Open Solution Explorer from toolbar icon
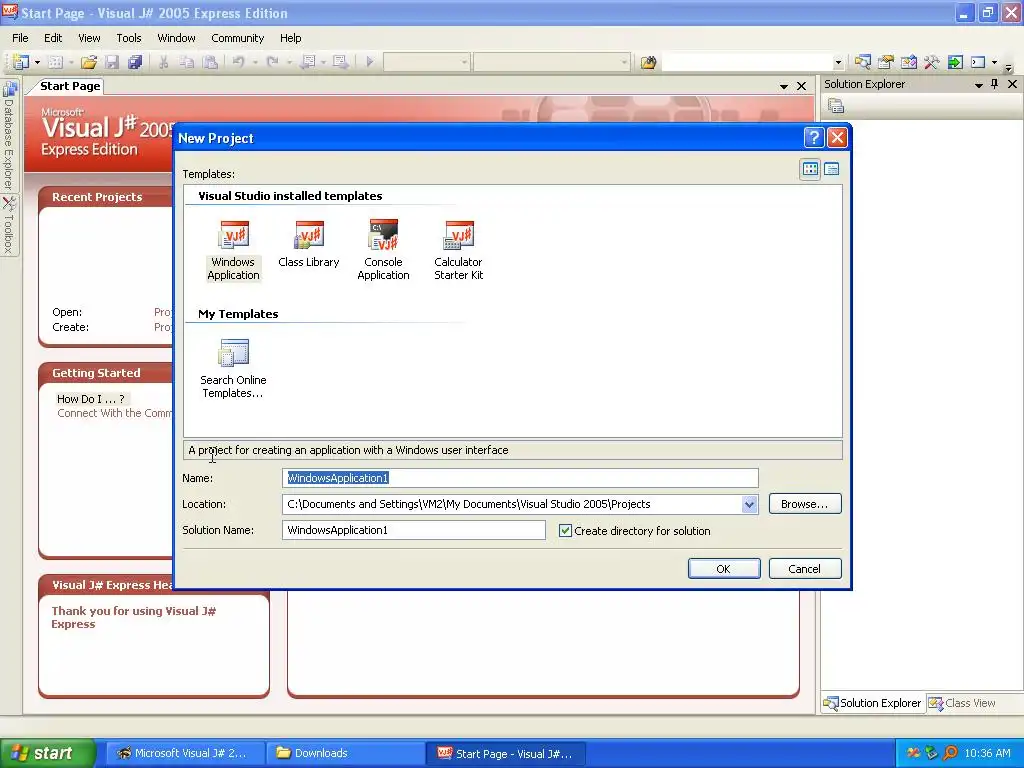 (863, 62)
